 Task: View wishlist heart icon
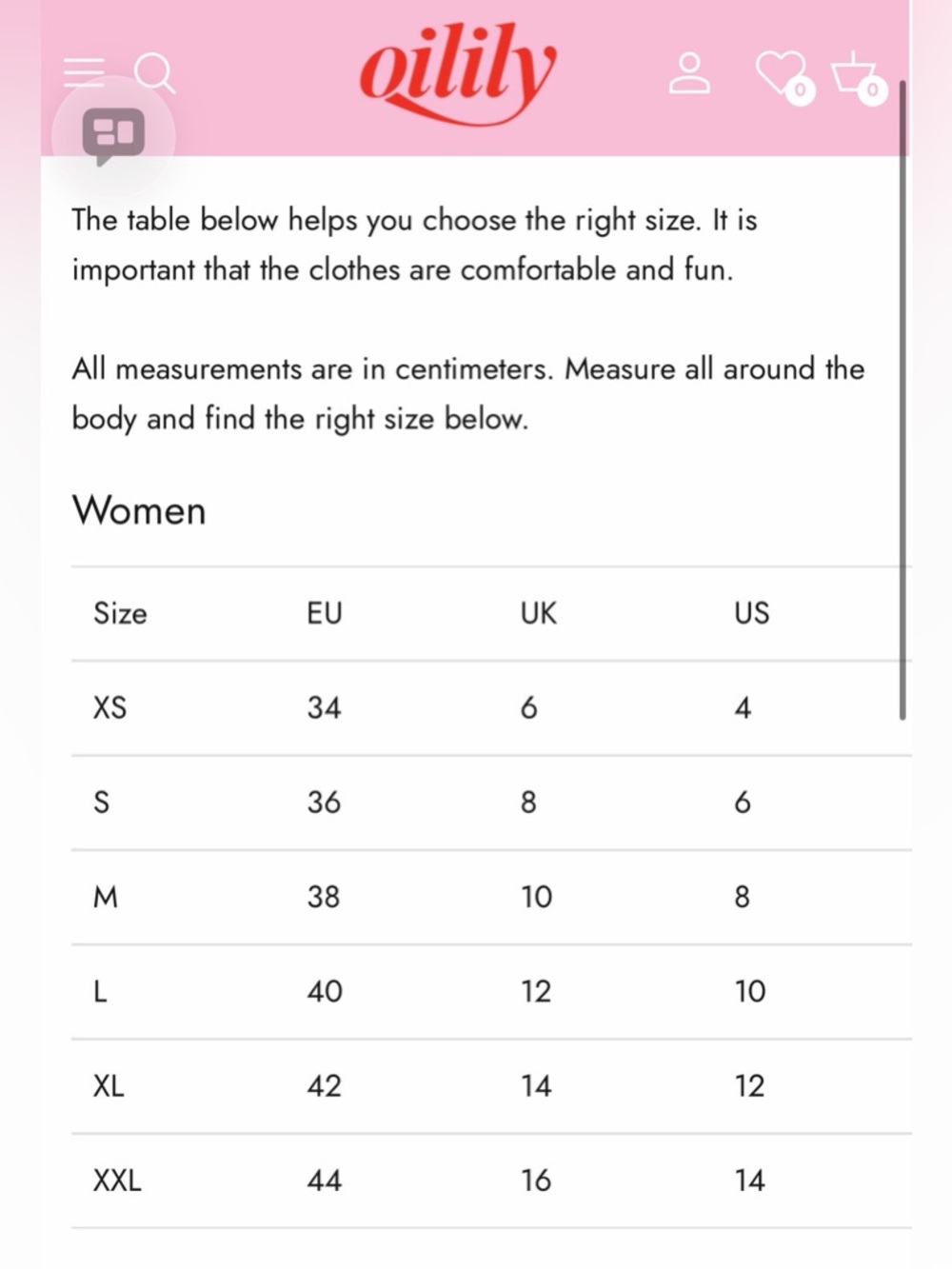pyautogui.click(x=779, y=72)
